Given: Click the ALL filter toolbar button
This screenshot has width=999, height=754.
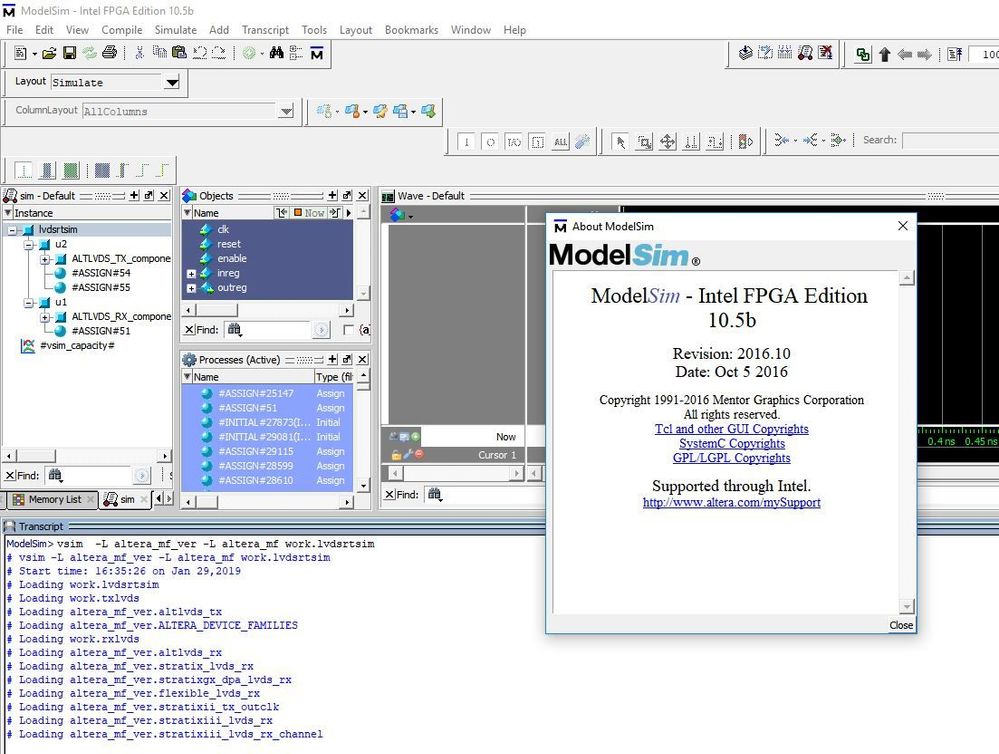Looking at the screenshot, I should click(x=560, y=142).
